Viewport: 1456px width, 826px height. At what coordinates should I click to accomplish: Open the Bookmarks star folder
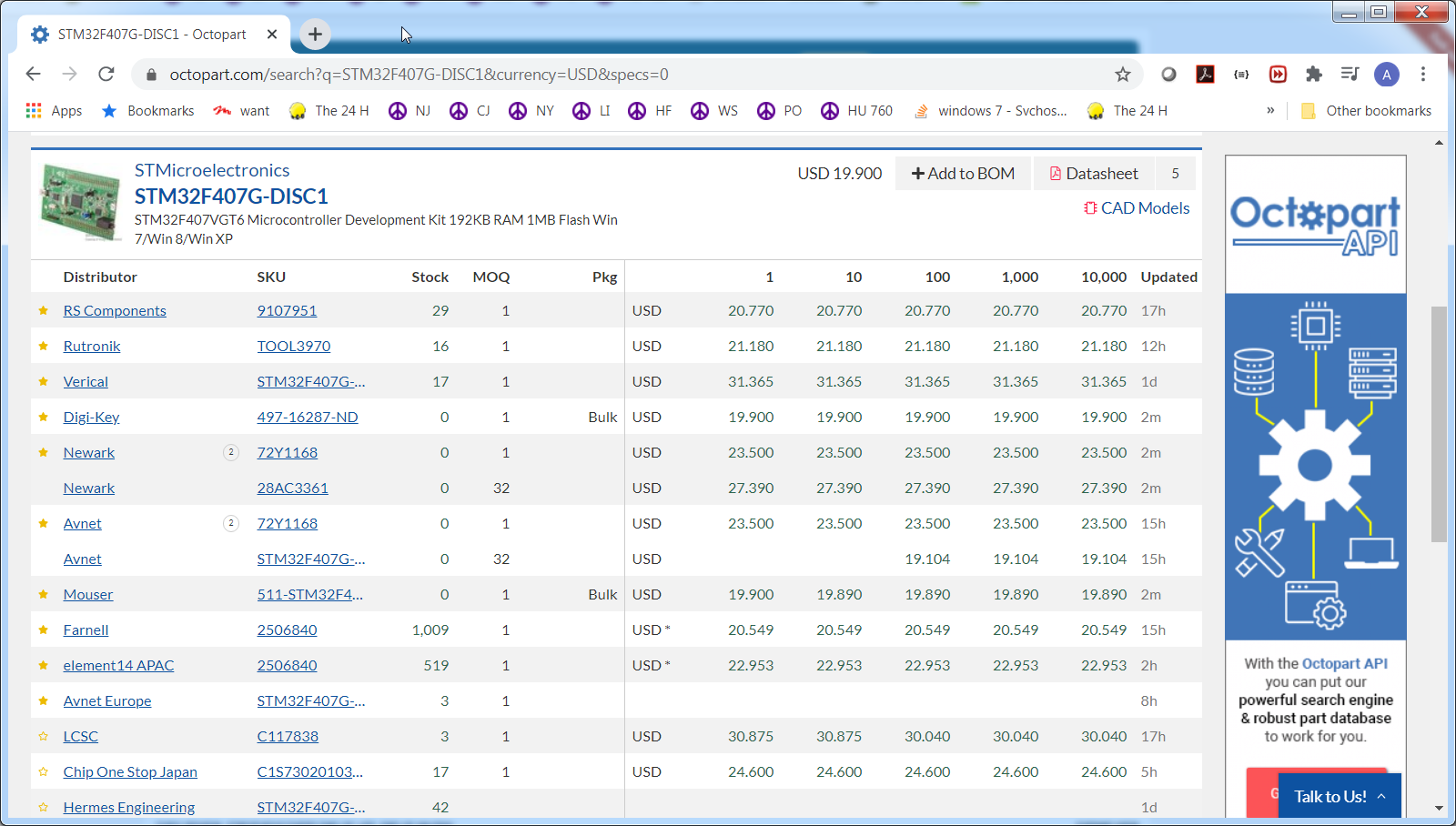point(147,111)
